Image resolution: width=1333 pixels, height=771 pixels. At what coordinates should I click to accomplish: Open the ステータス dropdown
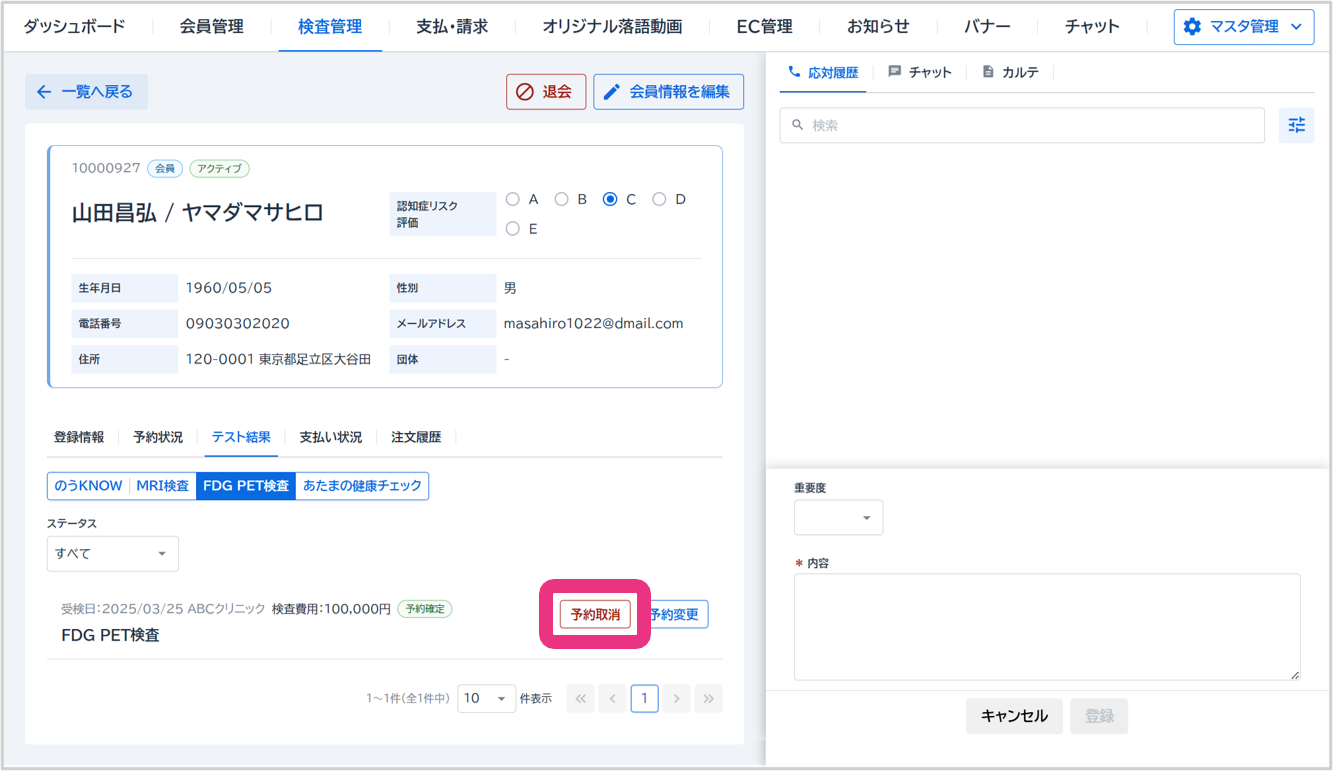(113, 554)
